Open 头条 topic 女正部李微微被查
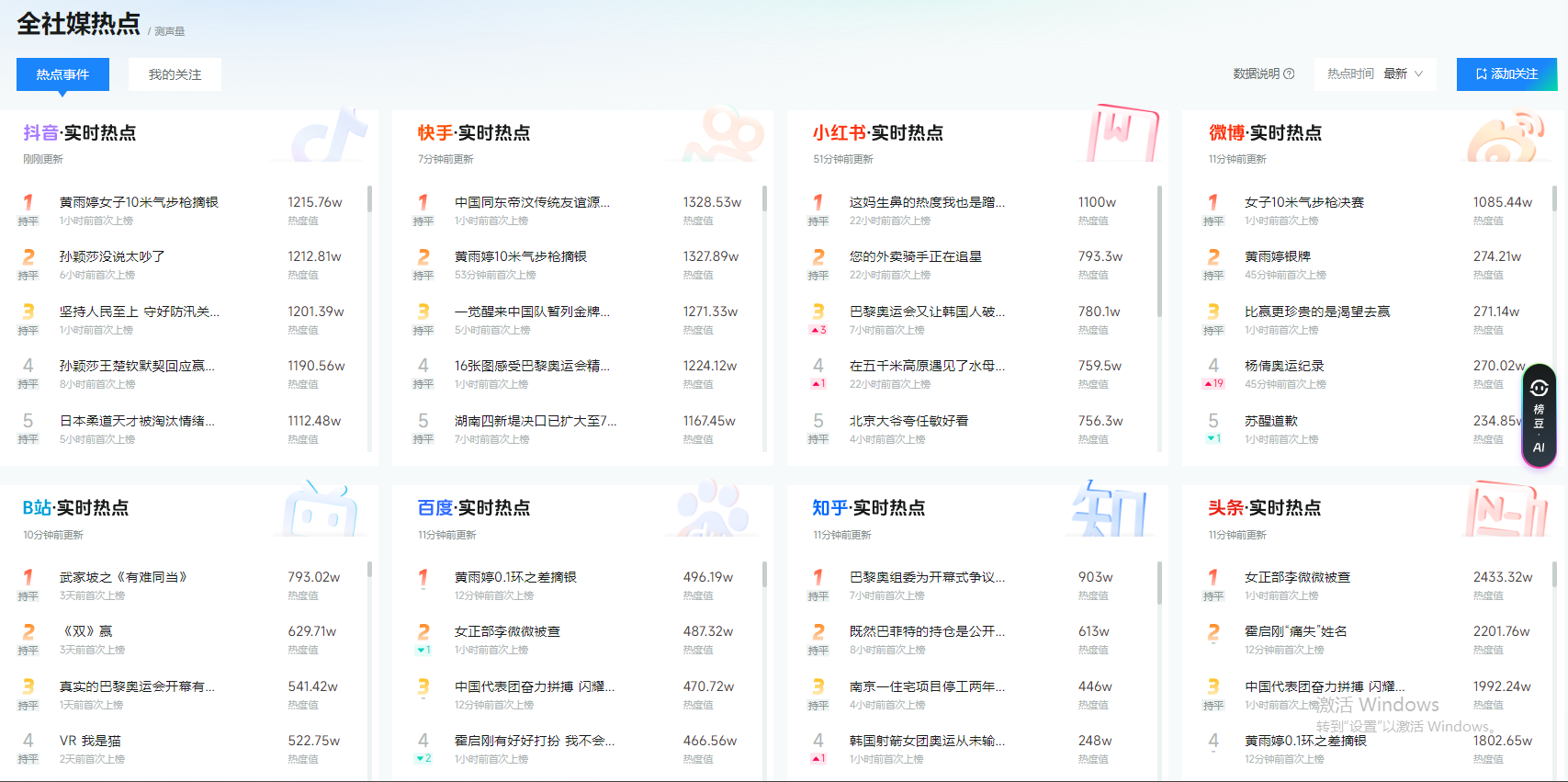The image size is (1568, 782). coord(1297,577)
